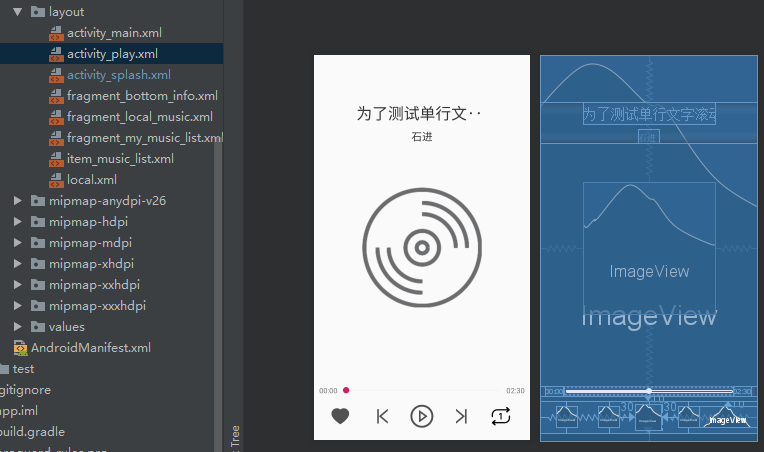Viewport: 764px width, 452px height.
Task: Click the activity_main.xml file icon
Action: pos(57,33)
